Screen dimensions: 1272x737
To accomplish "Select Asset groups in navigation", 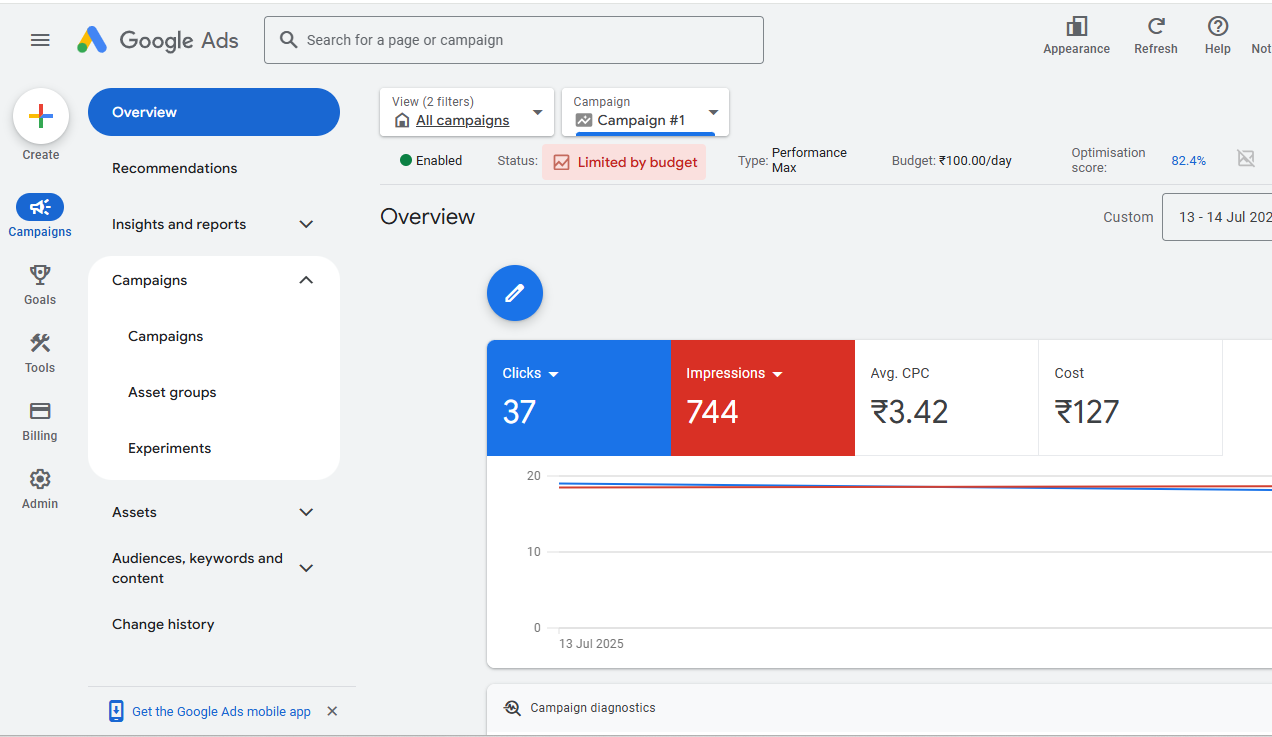I will 172,392.
